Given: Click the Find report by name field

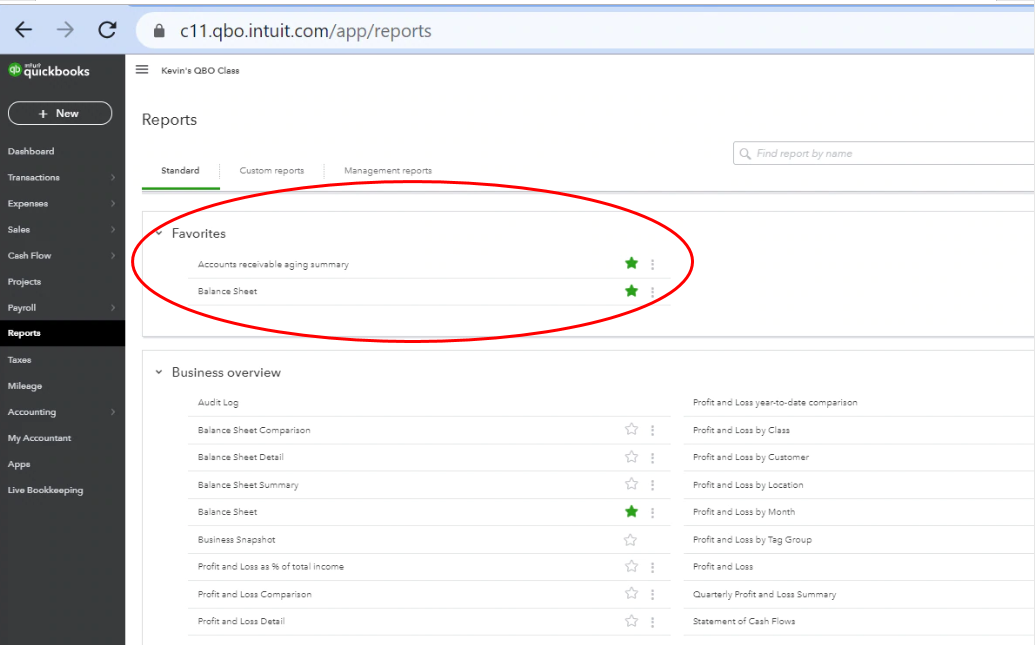Looking at the screenshot, I should pos(884,153).
